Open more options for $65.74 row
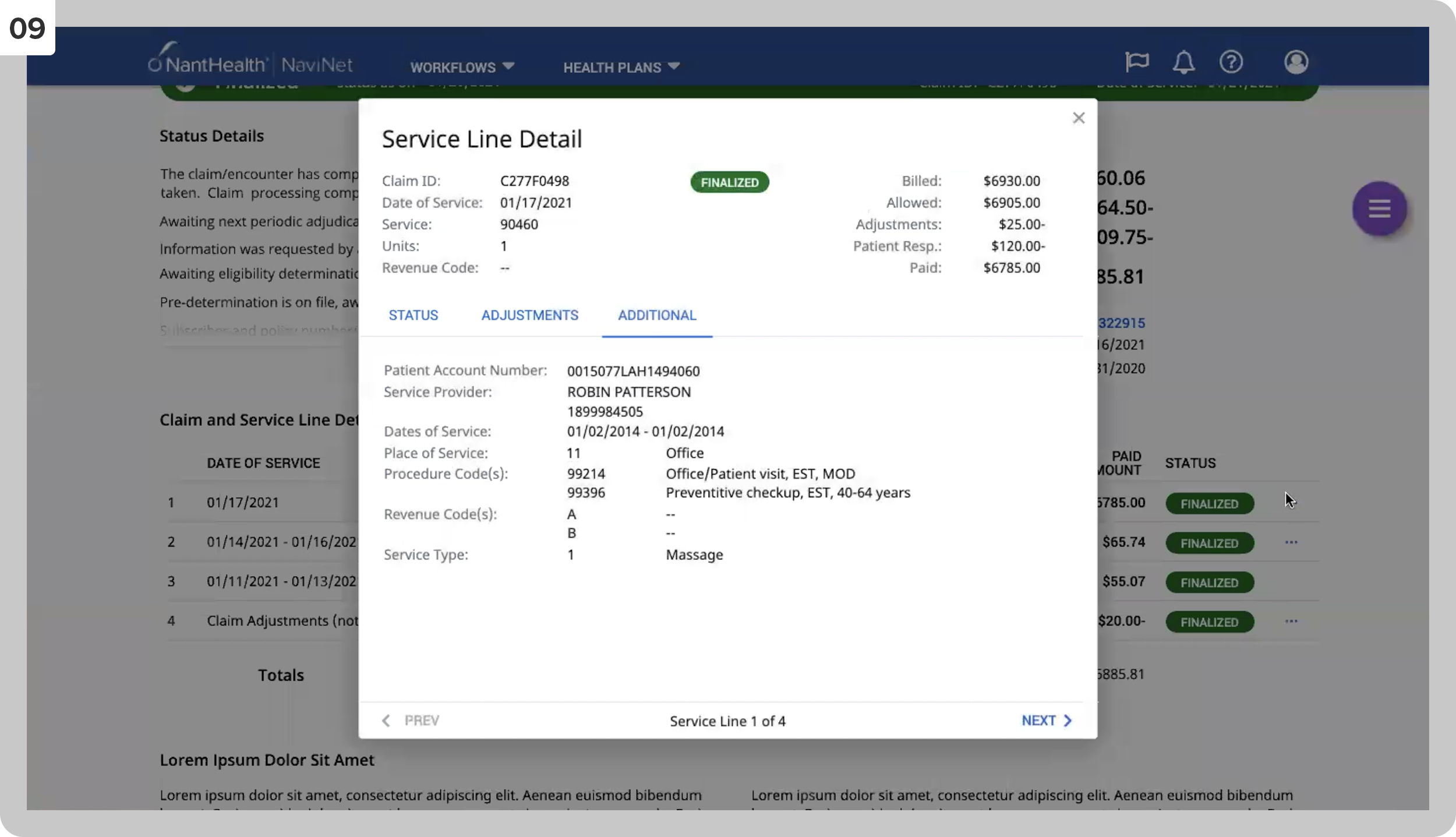This screenshot has height=837, width=1456. click(x=1291, y=542)
